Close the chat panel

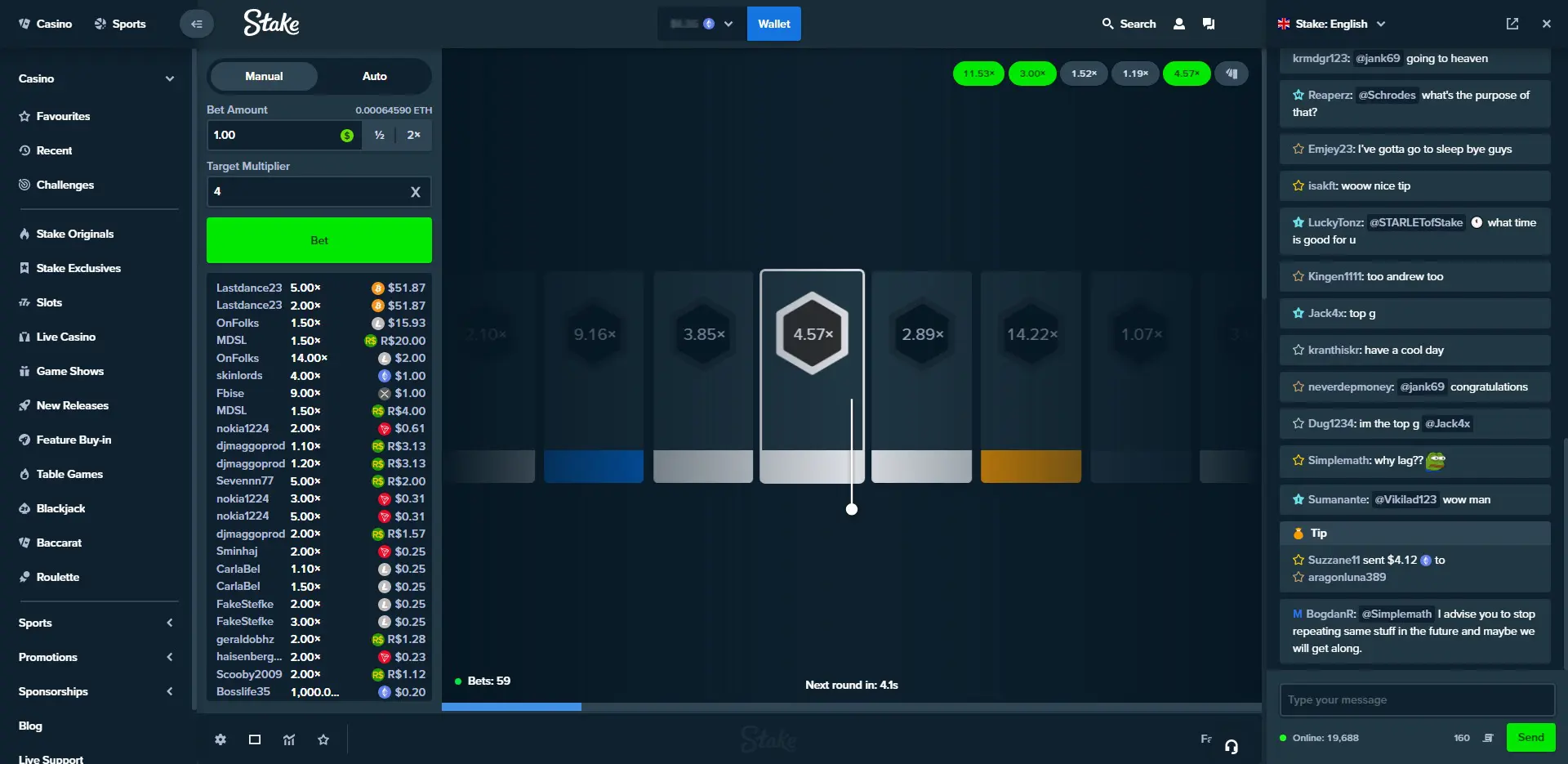(x=1546, y=24)
